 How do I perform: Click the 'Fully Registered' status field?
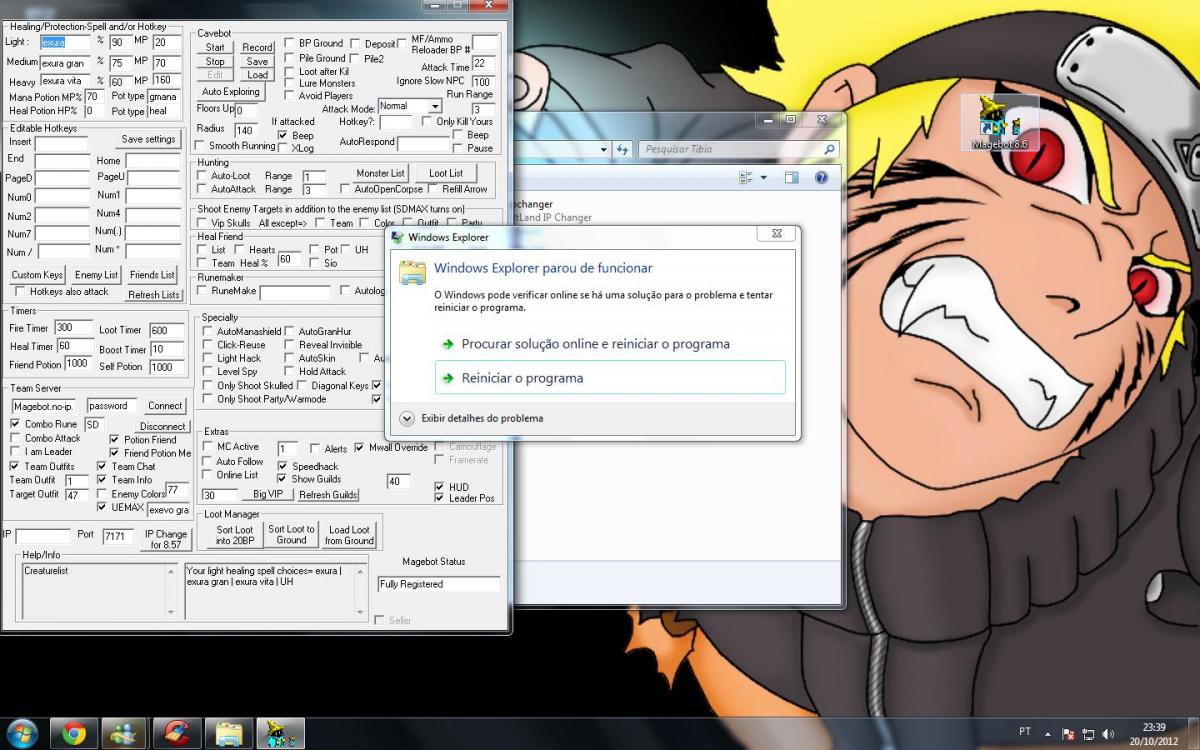439,584
